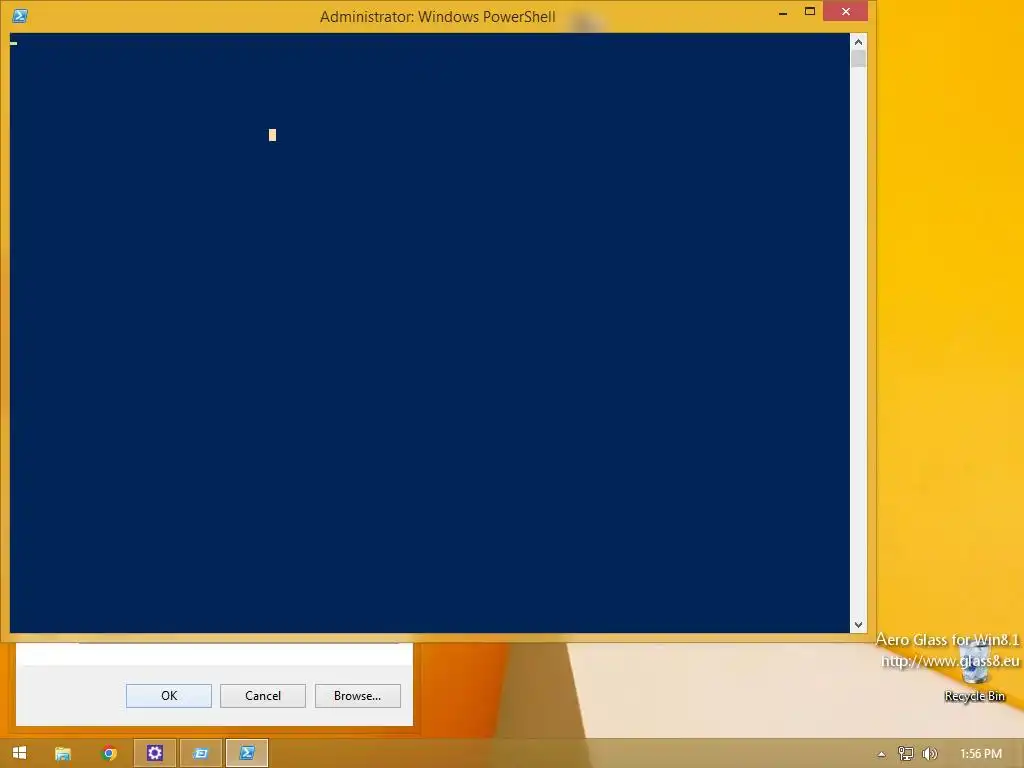Open the PowerShell window system menu icon
This screenshot has width=1024, height=768.
tap(20, 16)
